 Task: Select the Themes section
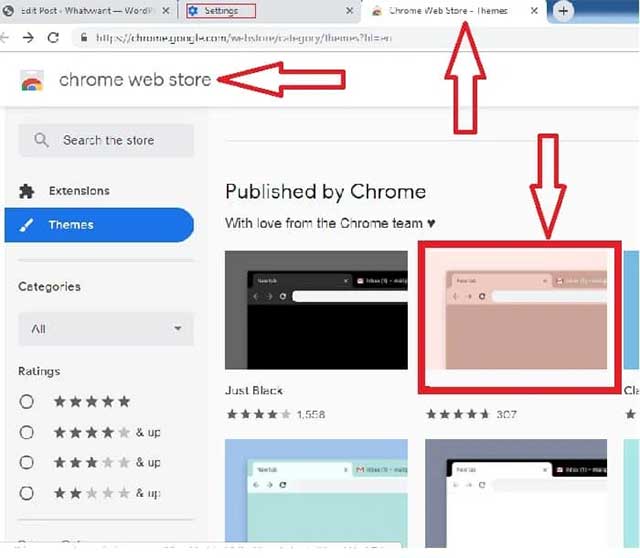coord(99,225)
